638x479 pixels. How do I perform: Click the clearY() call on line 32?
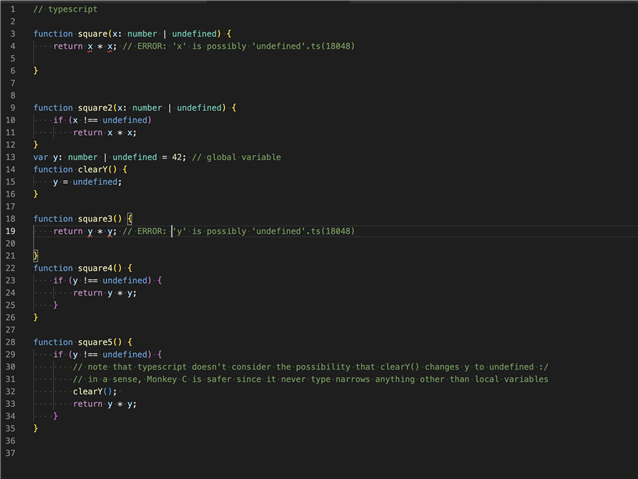pos(94,391)
